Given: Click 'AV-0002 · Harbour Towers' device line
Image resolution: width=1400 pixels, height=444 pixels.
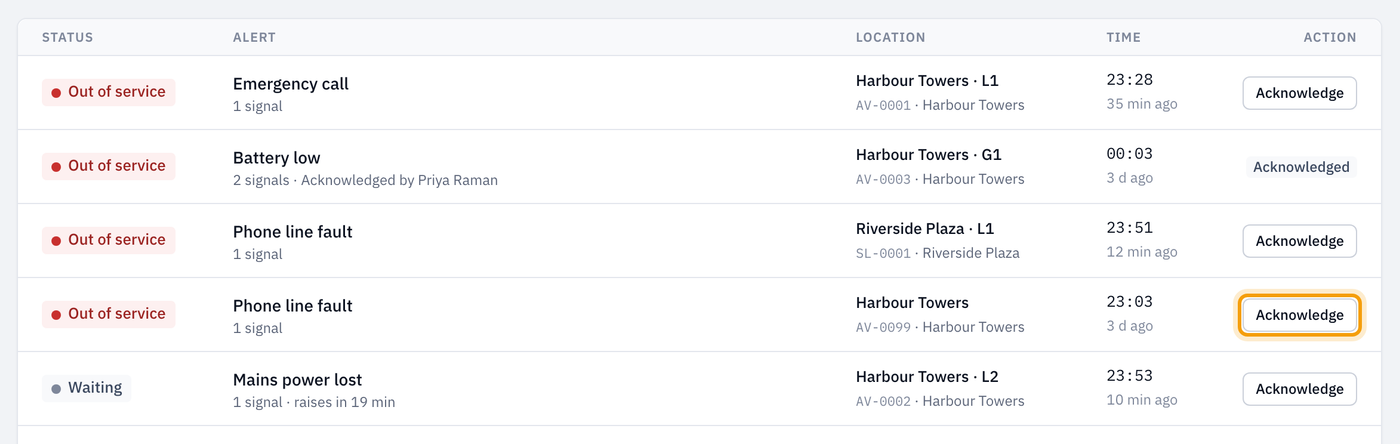Looking at the screenshot, I should (x=940, y=401).
